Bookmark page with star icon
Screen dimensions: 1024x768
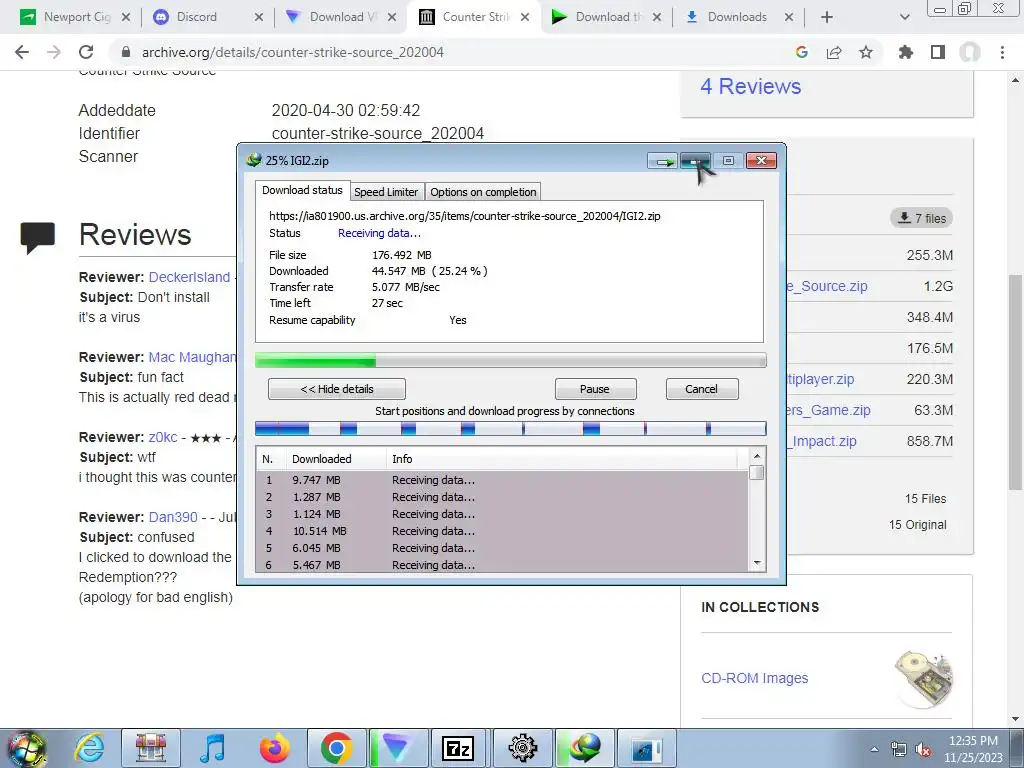[x=866, y=52]
